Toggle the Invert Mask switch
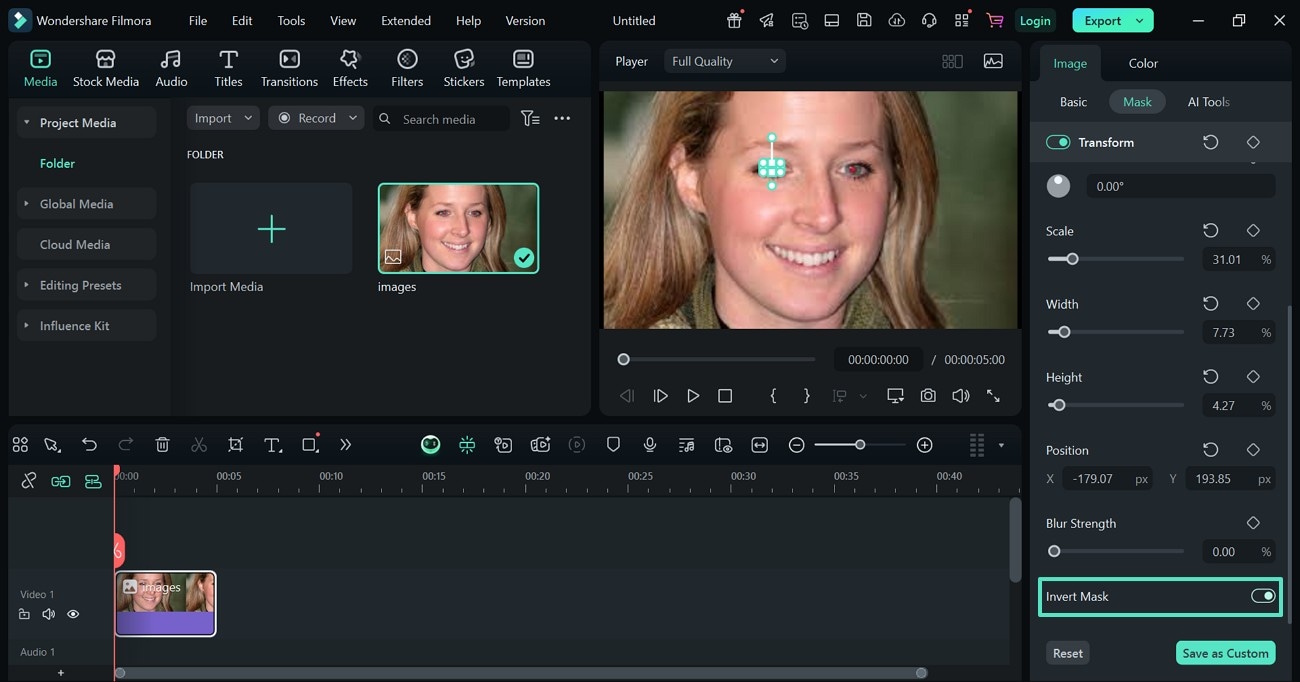The height and width of the screenshot is (682, 1300). pos(1262,596)
